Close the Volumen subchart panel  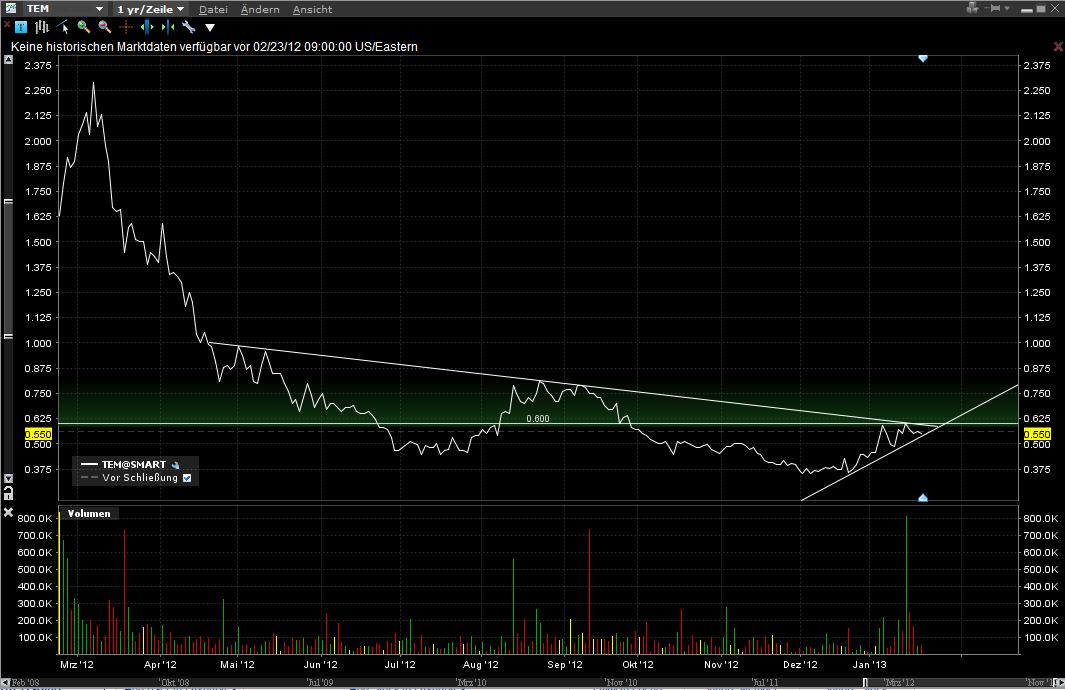pos(9,513)
